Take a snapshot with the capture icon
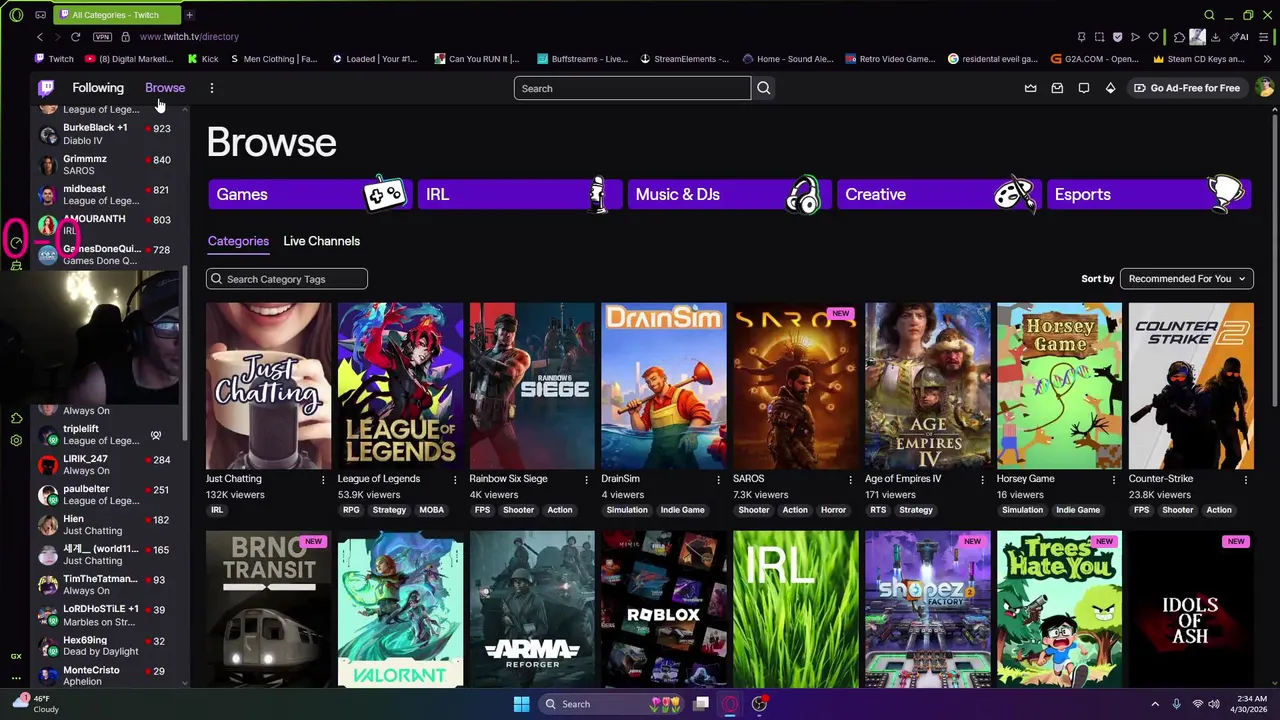This screenshot has width=1280, height=720. coord(1099,37)
